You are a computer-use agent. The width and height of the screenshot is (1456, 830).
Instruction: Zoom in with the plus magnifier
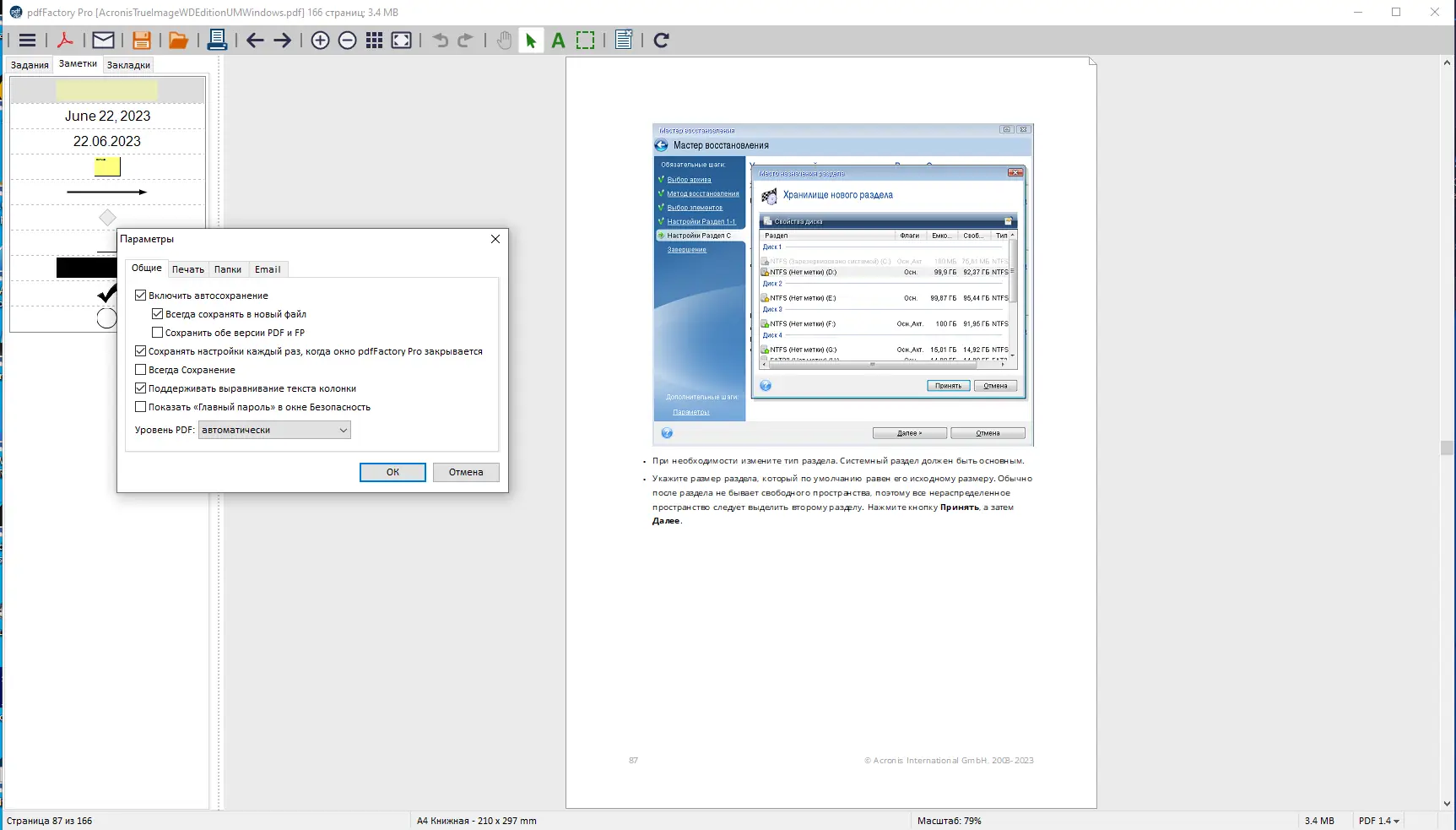click(320, 41)
